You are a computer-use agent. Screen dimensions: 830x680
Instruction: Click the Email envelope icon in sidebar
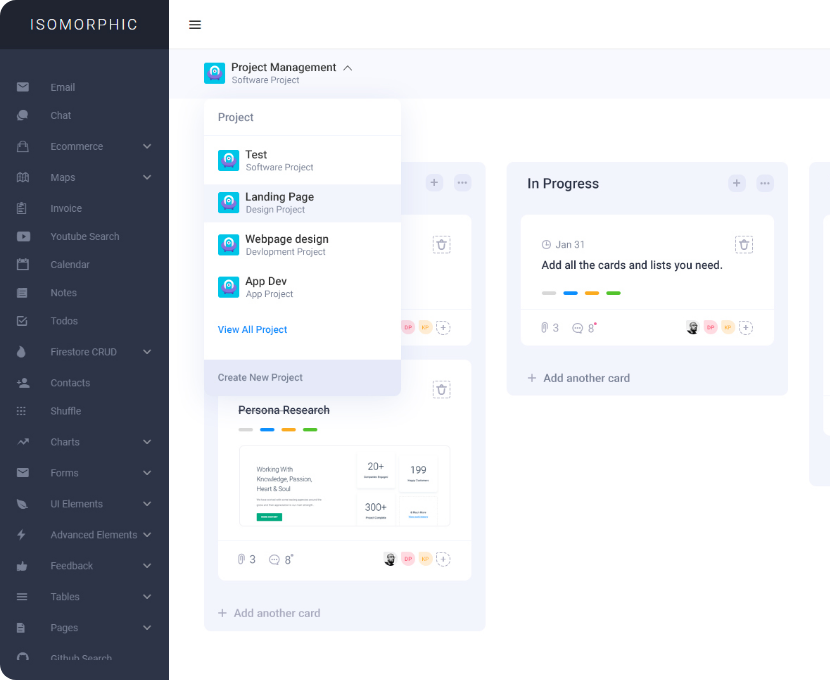pyautogui.click(x=23, y=87)
